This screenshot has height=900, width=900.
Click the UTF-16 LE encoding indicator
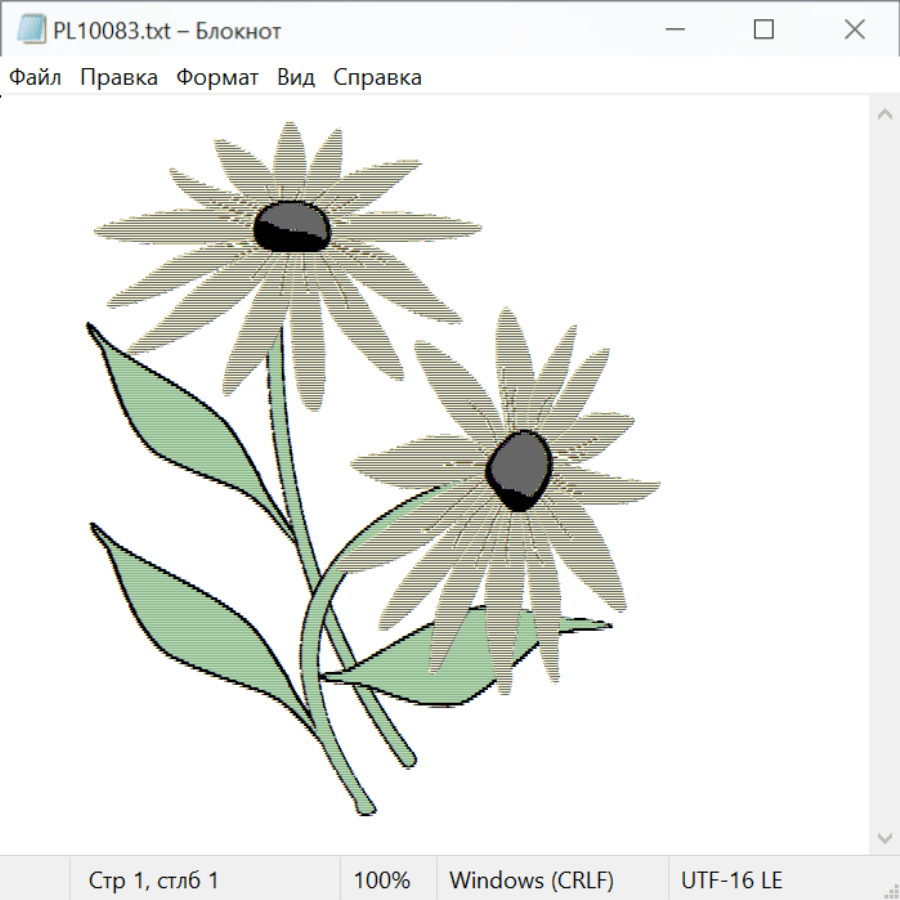(731, 880)
